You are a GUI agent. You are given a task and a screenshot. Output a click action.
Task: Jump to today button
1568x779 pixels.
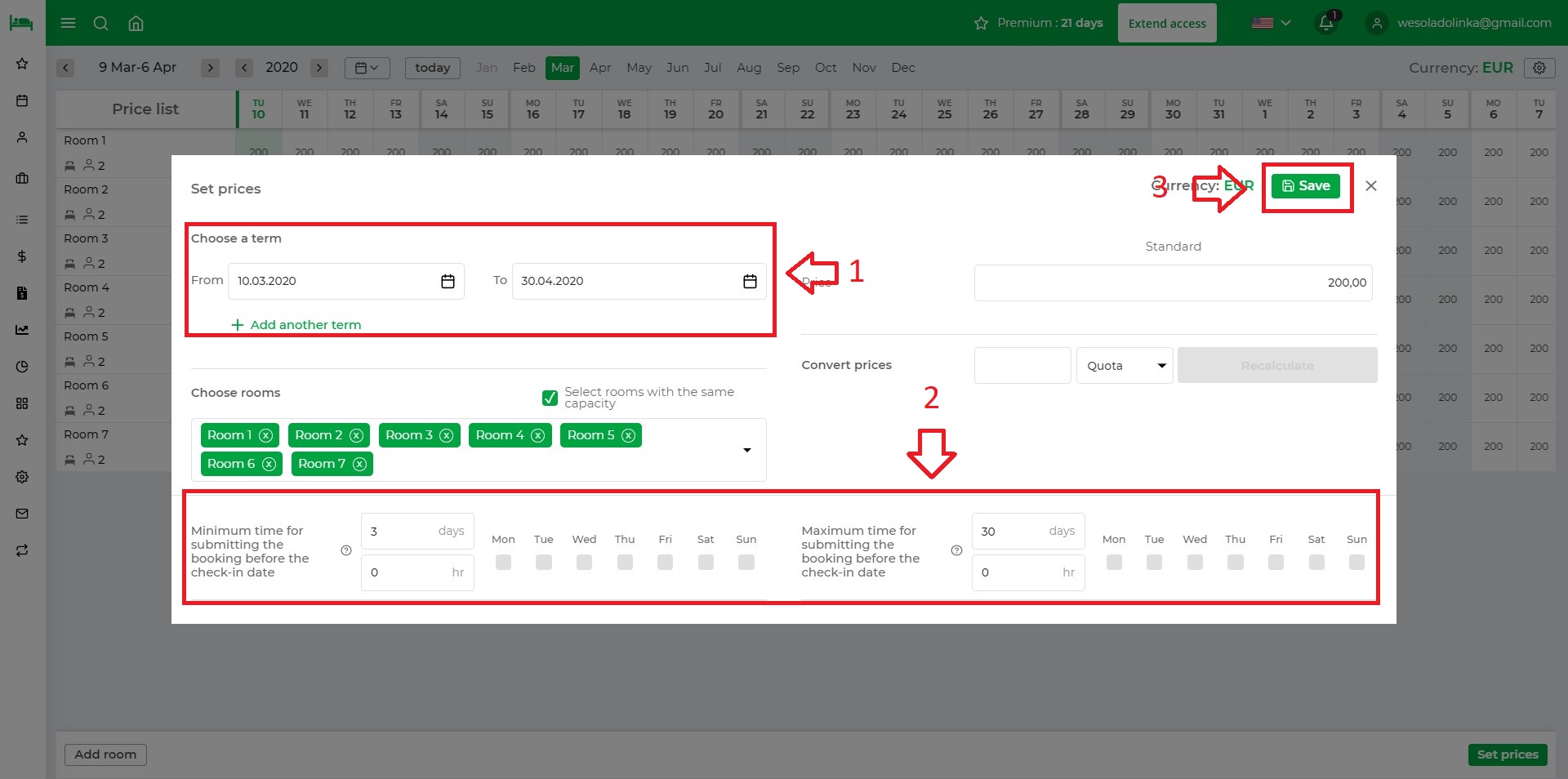coord(432,68)
